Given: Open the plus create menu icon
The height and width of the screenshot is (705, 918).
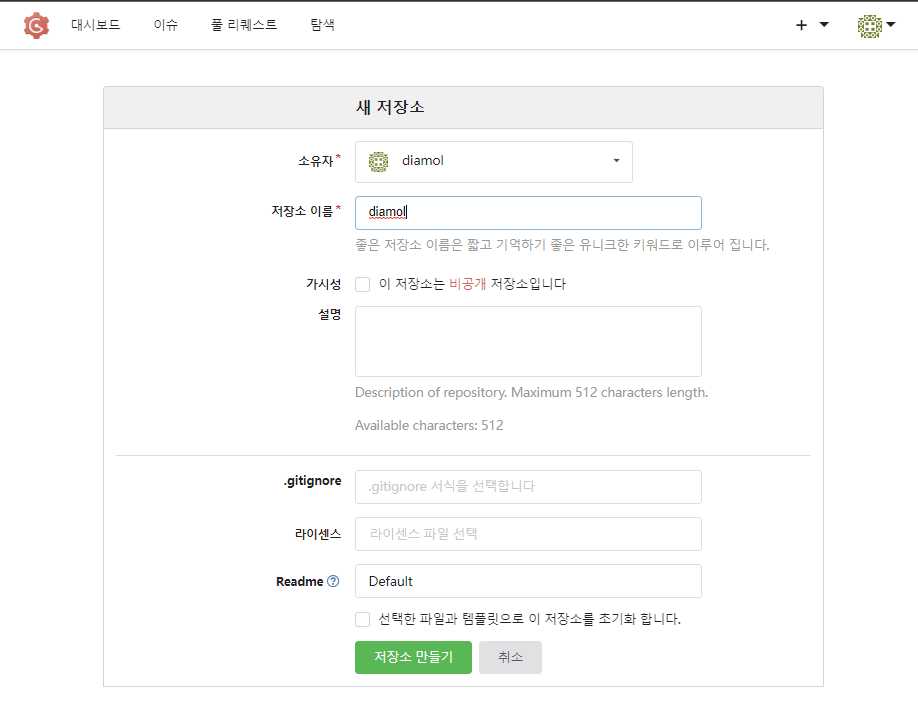Looking at the screenshot, I should click(x=801, y=25).
